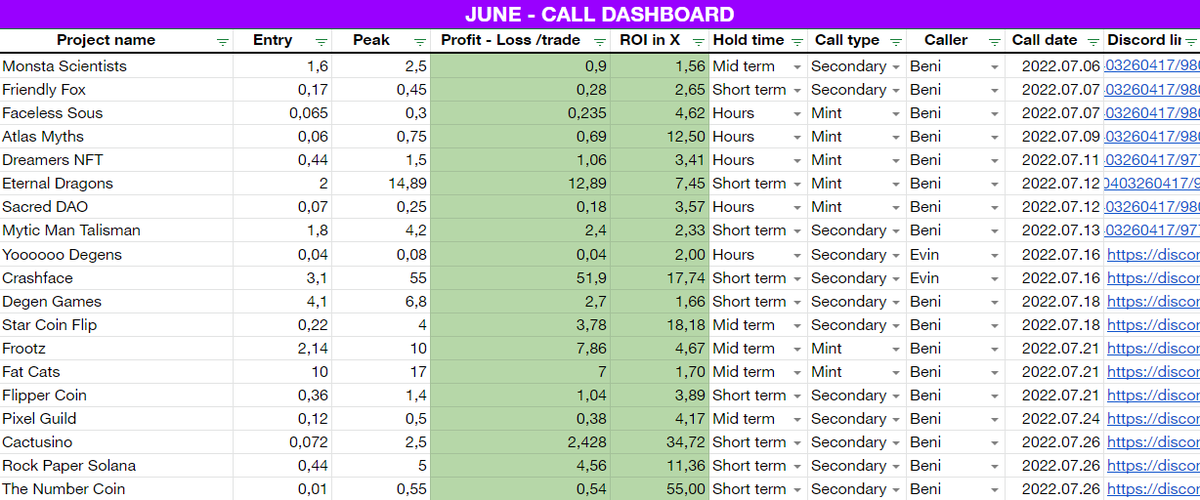Open filter for ROI in X column

[x=698, y=42]
